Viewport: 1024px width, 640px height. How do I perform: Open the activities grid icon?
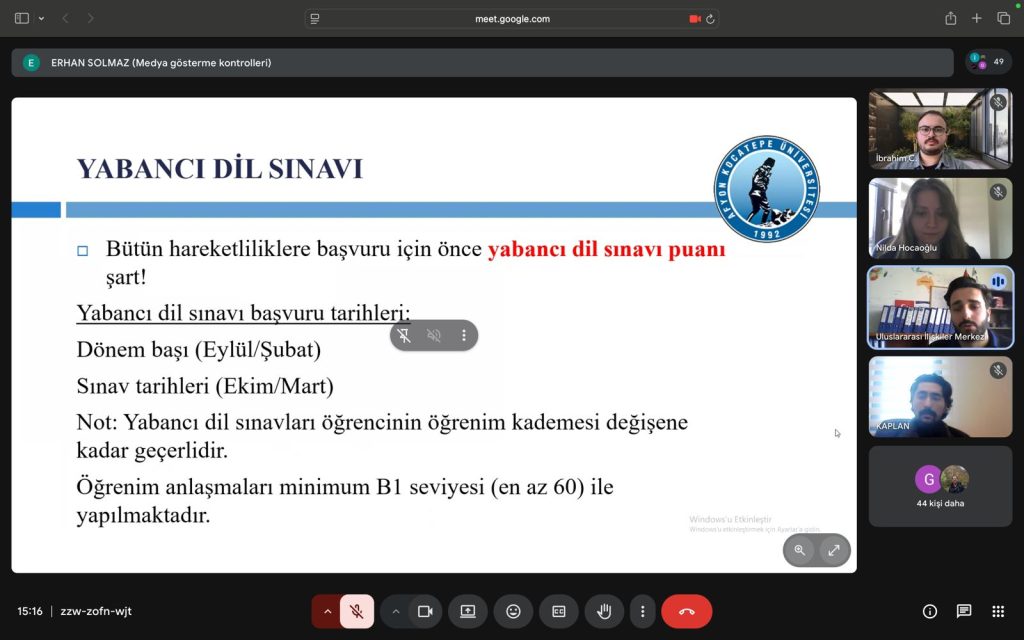997,611
